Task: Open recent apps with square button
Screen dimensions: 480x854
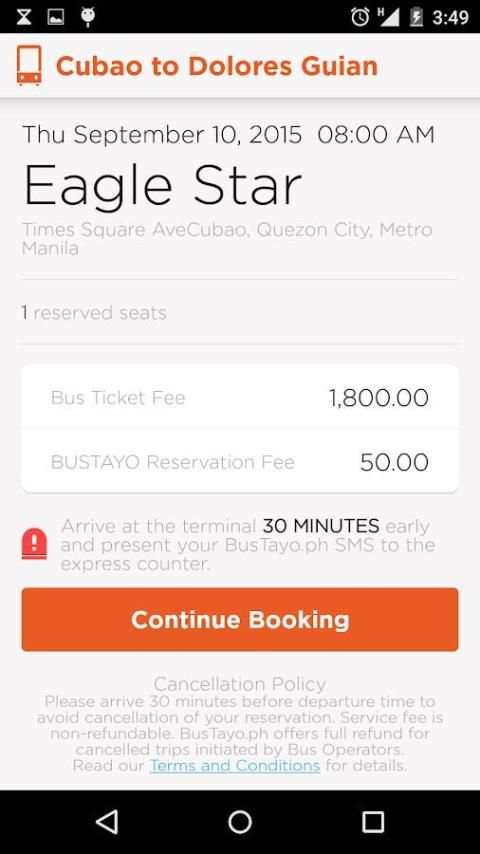Action: [373, 821]
